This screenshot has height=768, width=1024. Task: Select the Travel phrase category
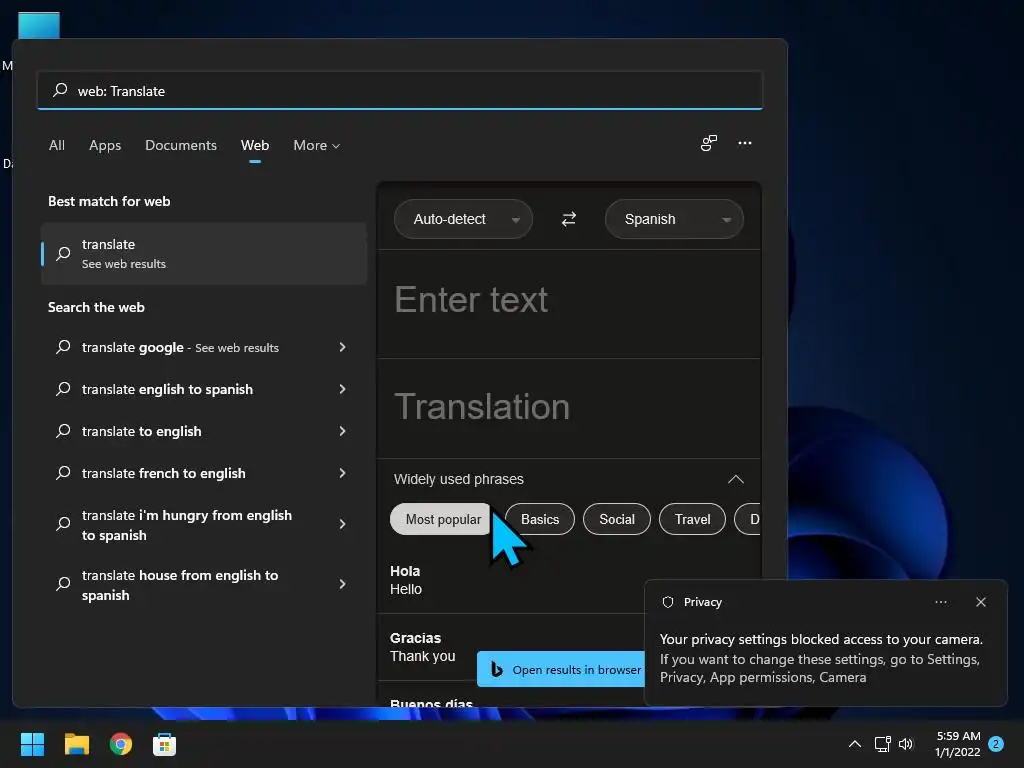[692, 519]
